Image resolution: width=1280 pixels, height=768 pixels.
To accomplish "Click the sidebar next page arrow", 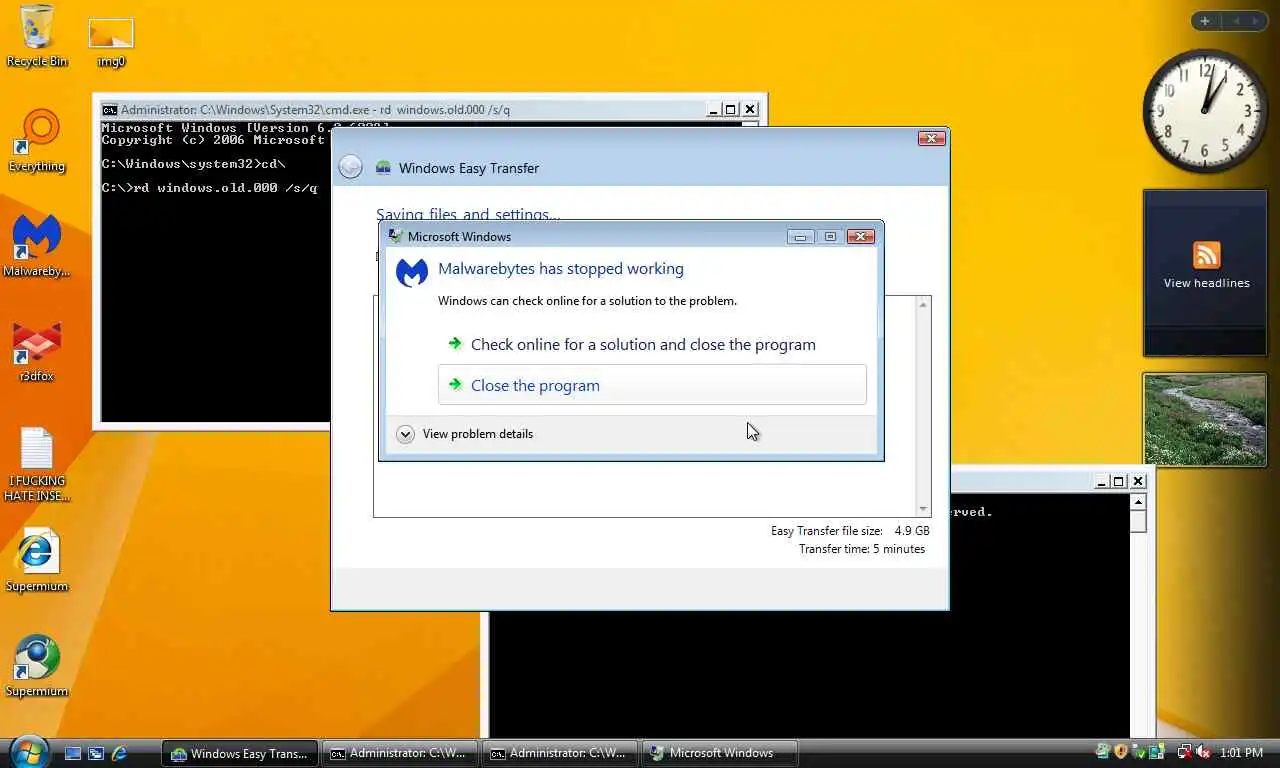I will tap(1256, 21).
